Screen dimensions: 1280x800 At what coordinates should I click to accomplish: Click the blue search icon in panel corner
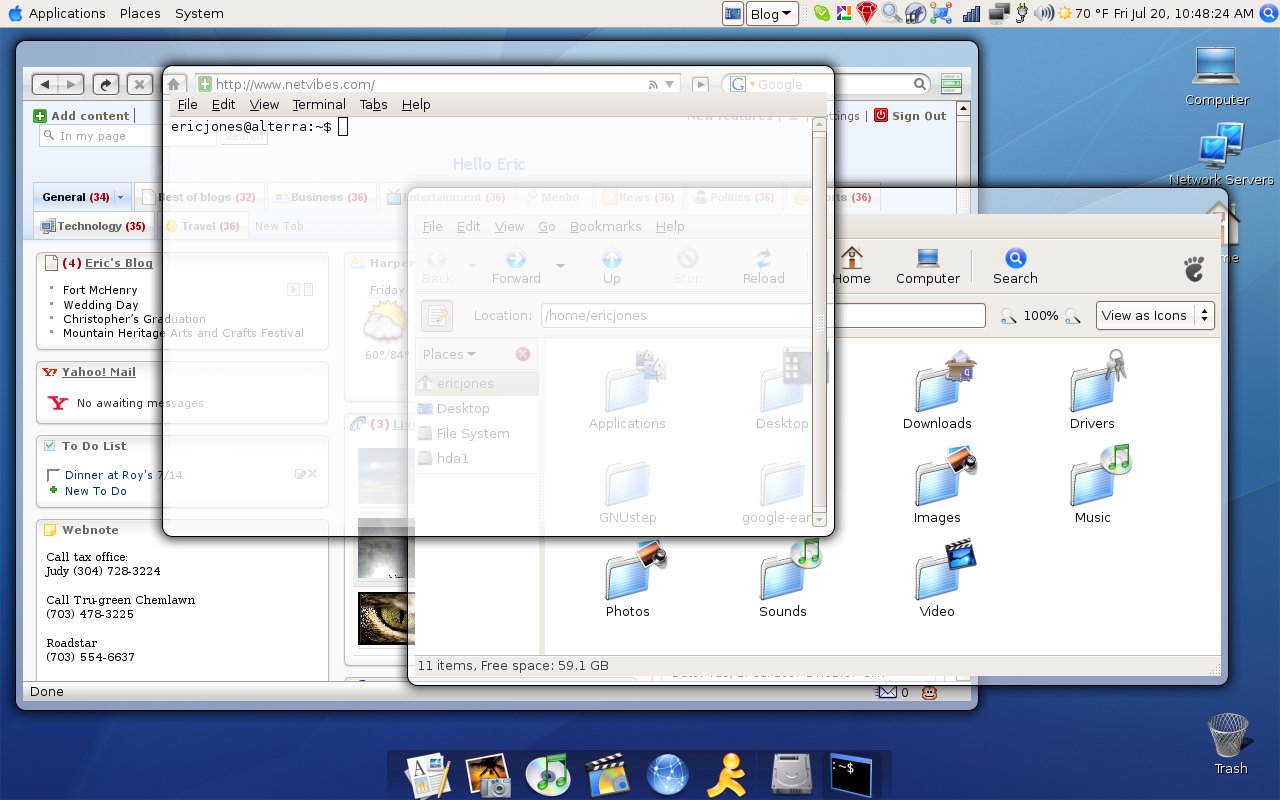tap(1268, 13)
